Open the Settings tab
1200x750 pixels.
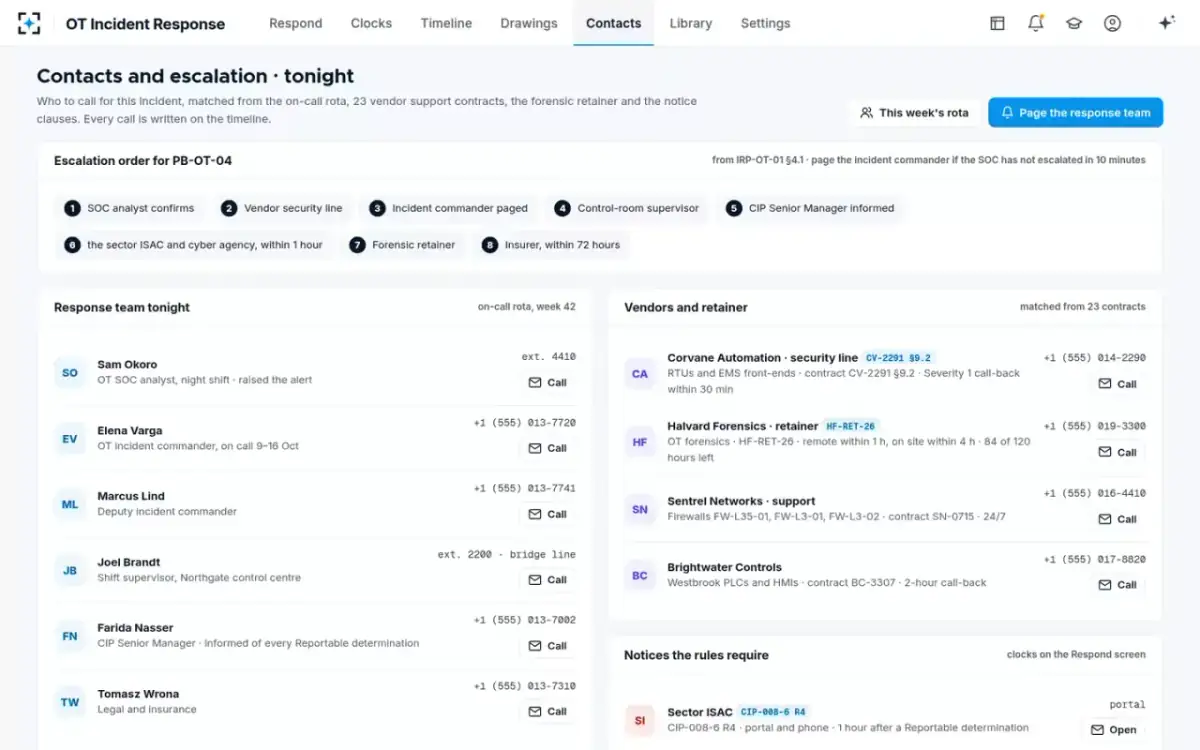tap(765, 23)
